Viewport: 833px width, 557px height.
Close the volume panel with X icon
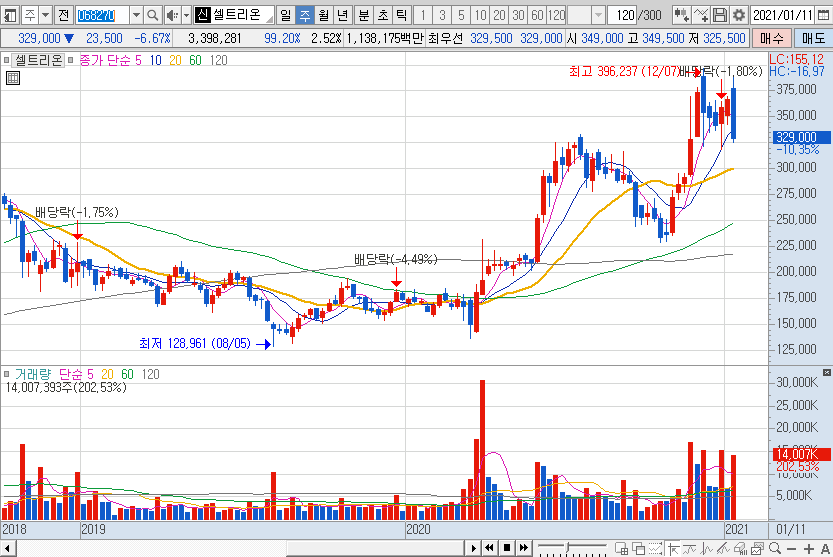point(827,373)
